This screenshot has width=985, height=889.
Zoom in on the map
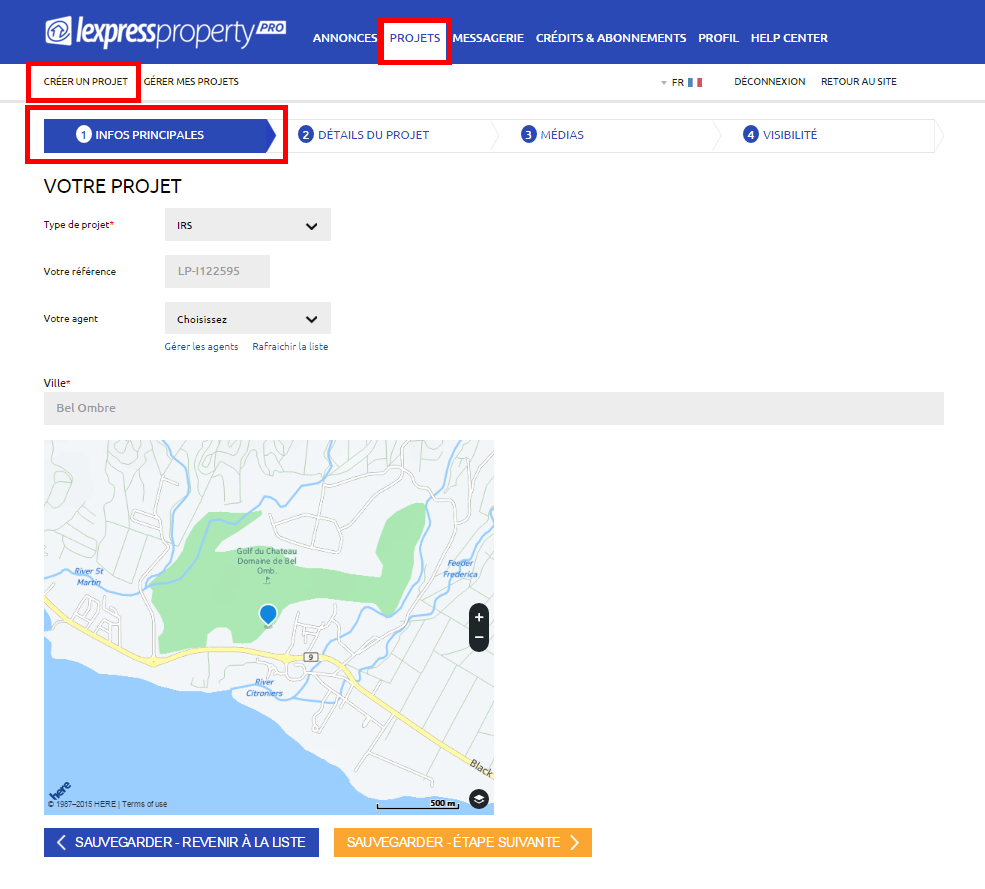pos(479,618)
